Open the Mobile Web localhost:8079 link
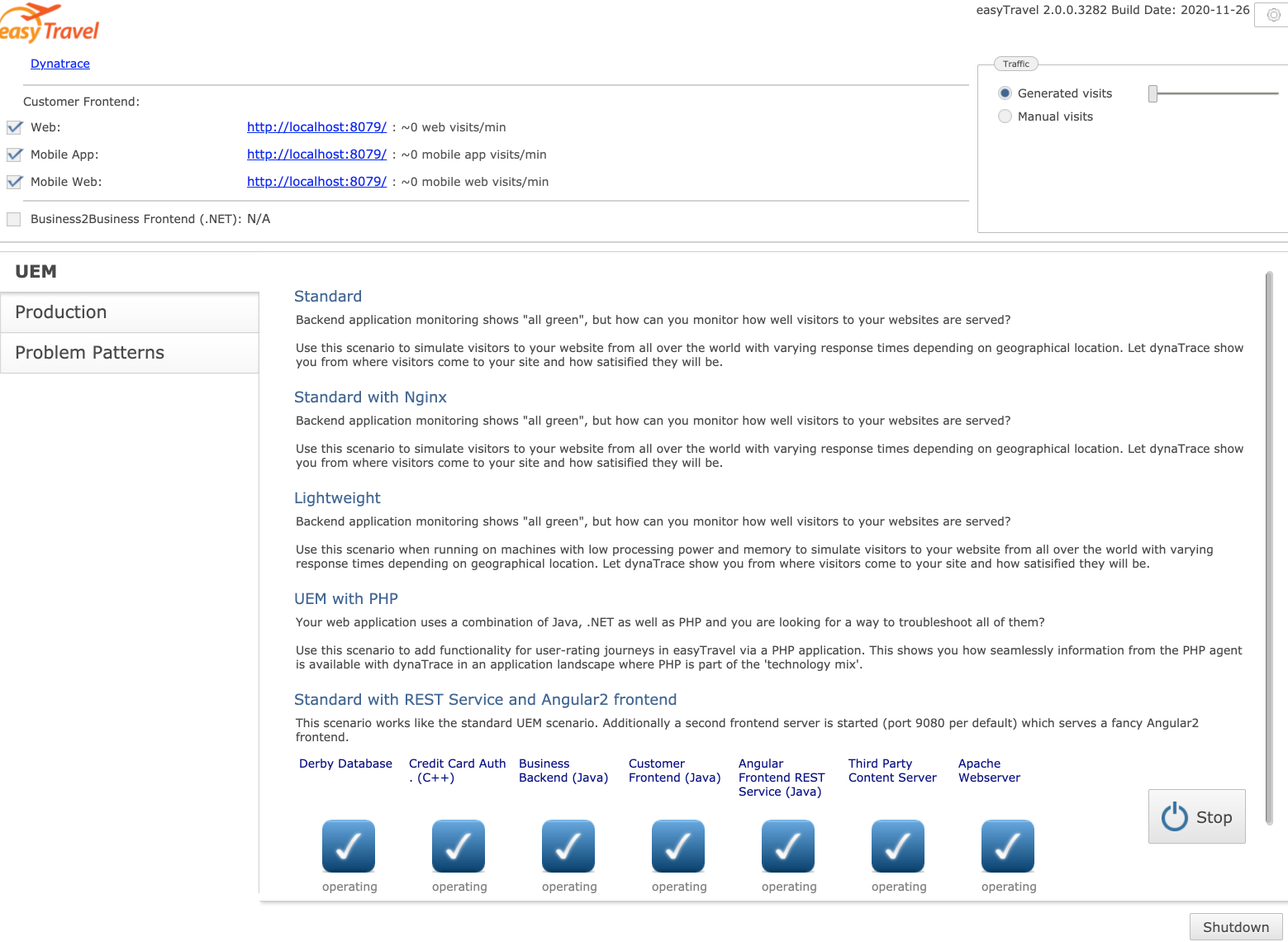The width and height of the screenshot is (1288, 942). pyautogui.click(x=316, y=182)
